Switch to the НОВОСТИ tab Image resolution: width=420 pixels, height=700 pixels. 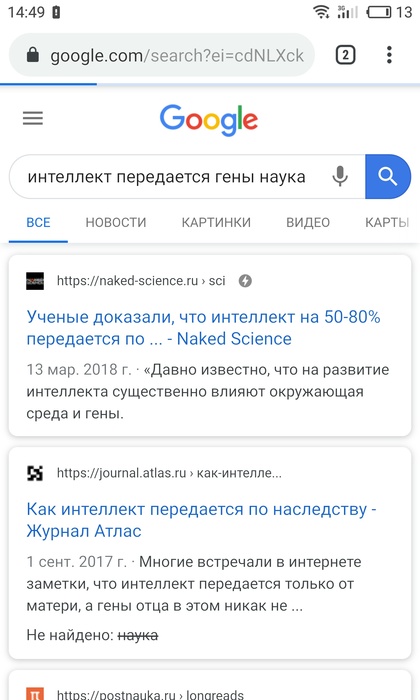coord(116,222)
